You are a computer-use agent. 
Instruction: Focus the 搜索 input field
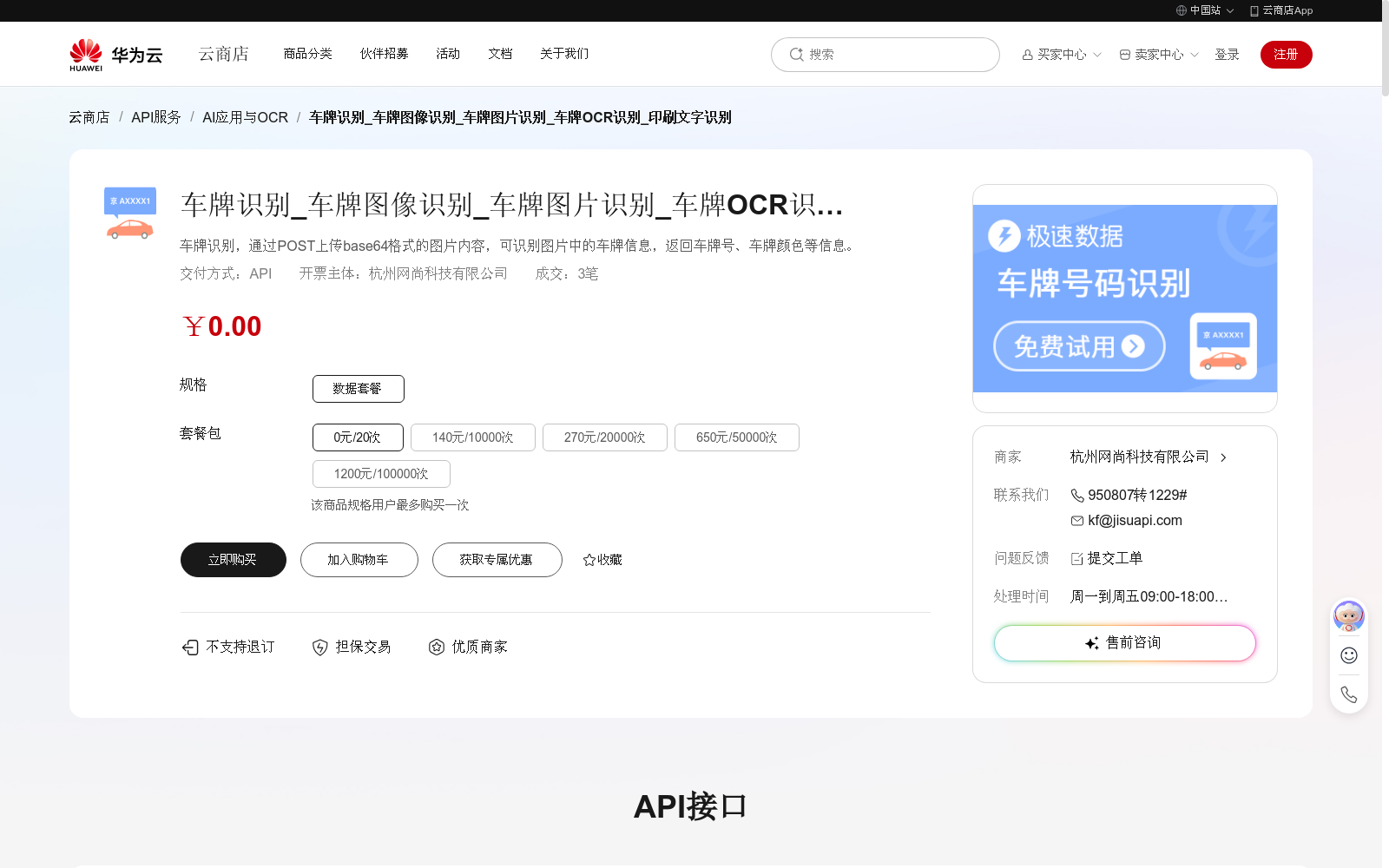[x=885, y=55]
